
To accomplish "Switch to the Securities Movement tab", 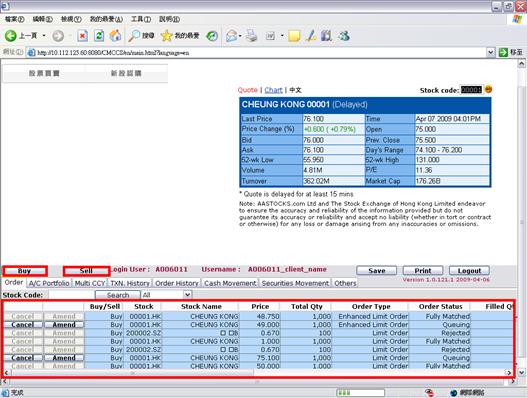I will [x=295, y=283].
